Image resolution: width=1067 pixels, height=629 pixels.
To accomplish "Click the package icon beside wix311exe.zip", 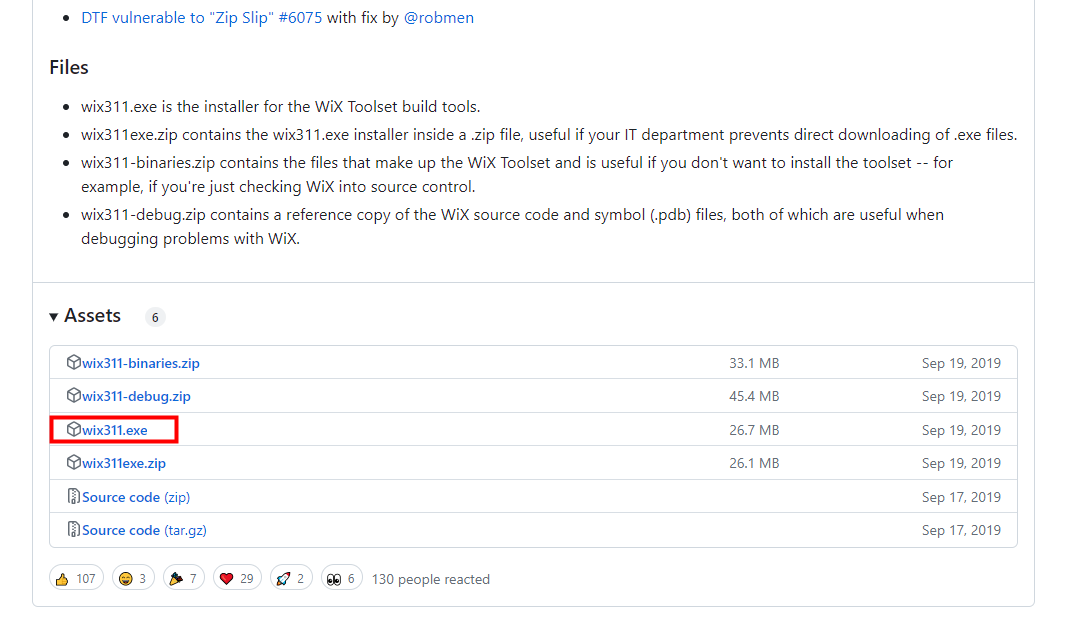I will click(73, 462).
